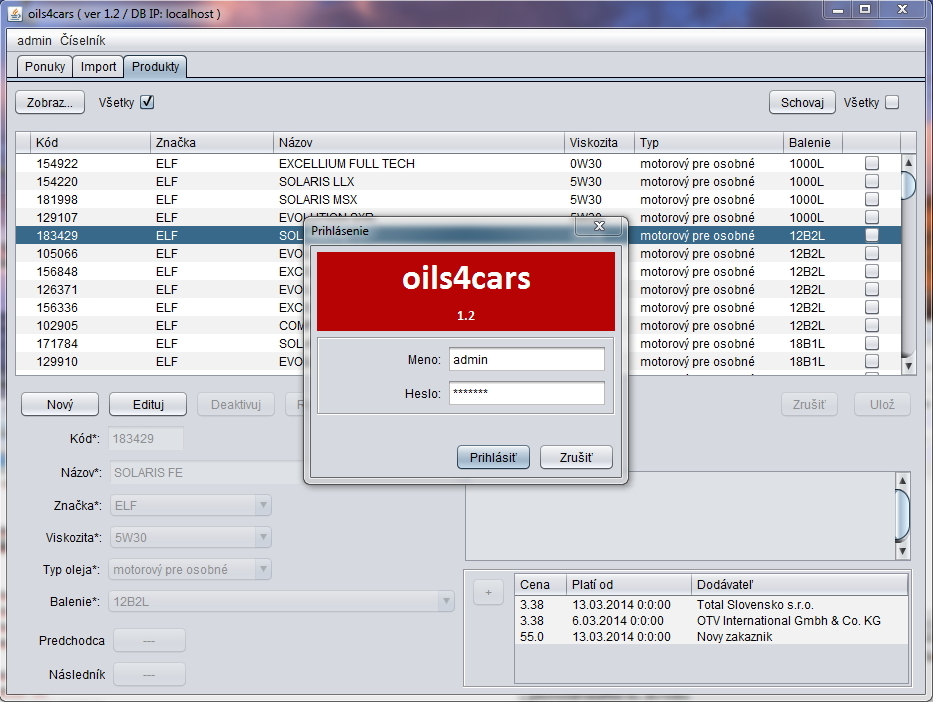Toggle right Všetky checkbox next to Schovaj
Image resolution: width=933 pixels, height=702 pixels.
tap(892, 102)
